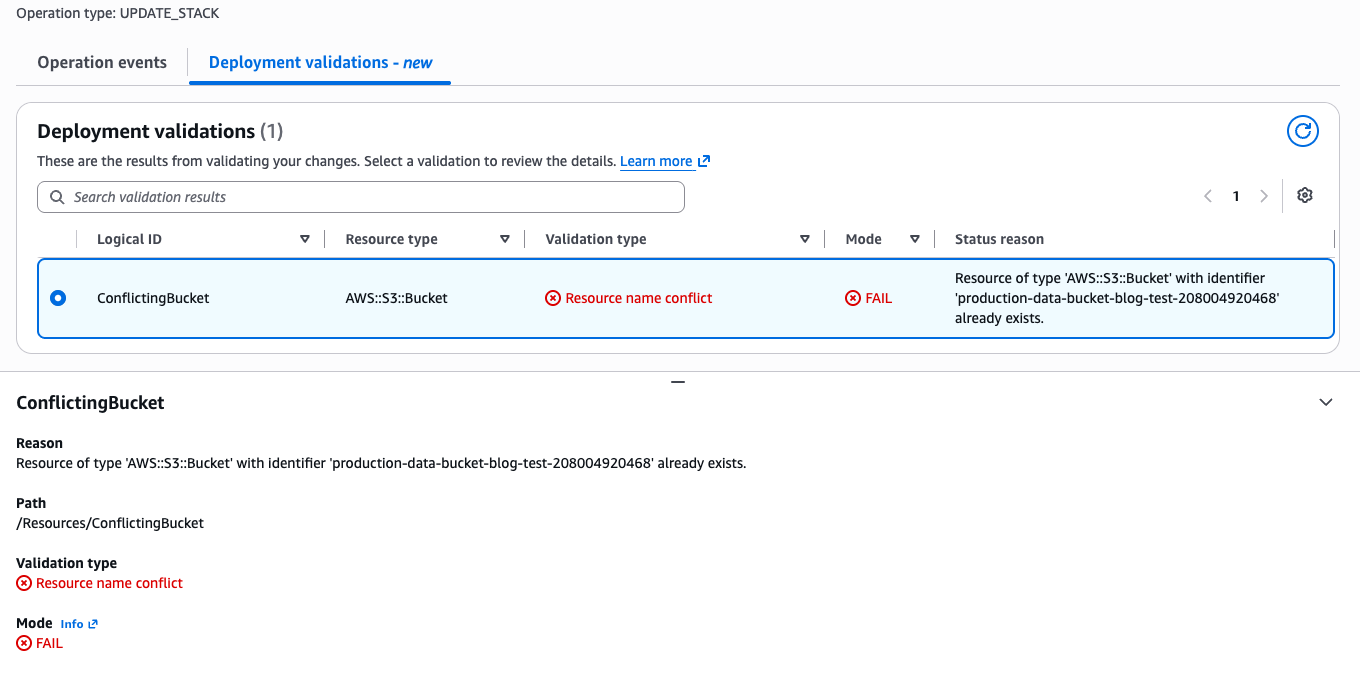Focus the Search validation results field

(361, 197)
